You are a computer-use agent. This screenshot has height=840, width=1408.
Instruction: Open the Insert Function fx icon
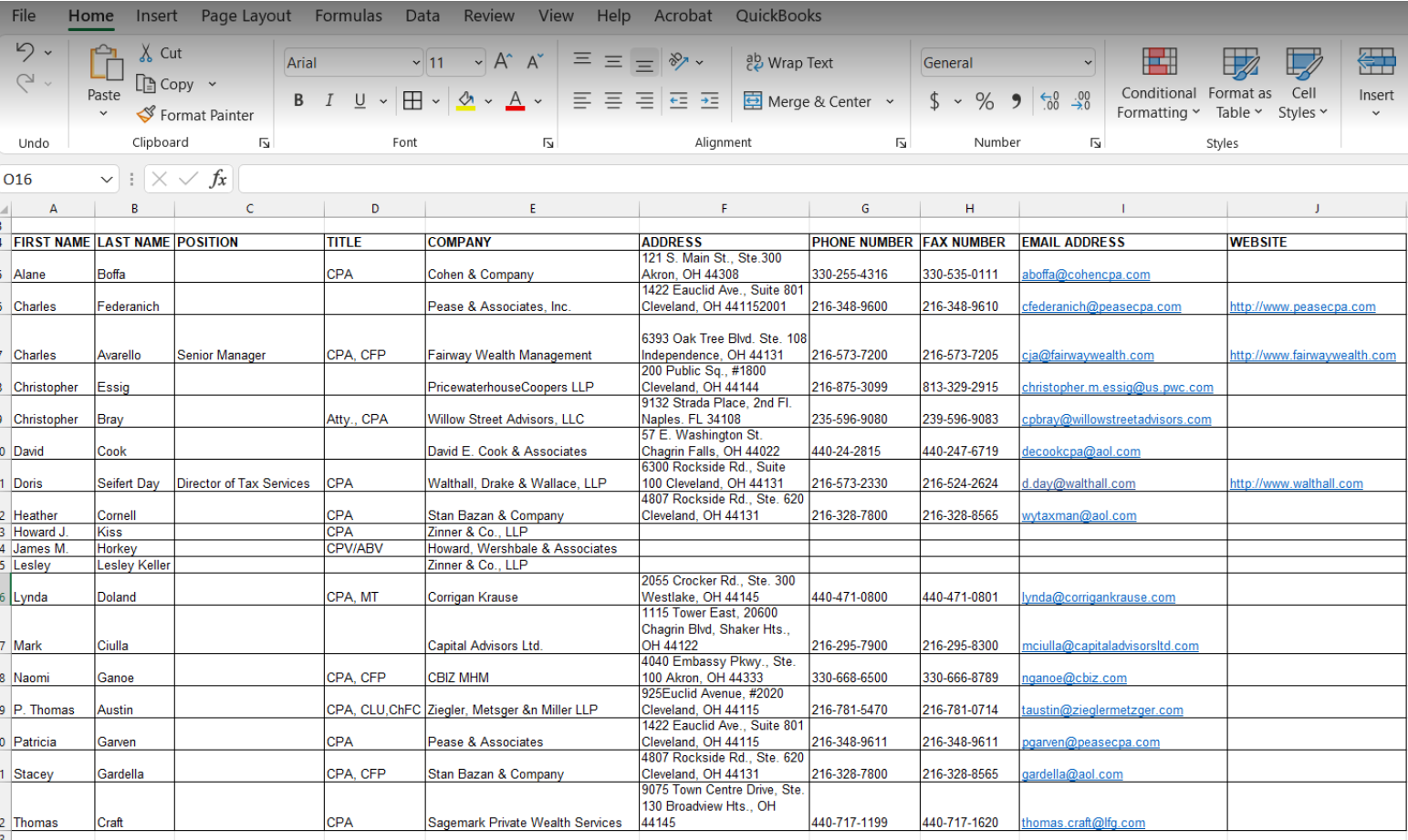pos(218,179)
